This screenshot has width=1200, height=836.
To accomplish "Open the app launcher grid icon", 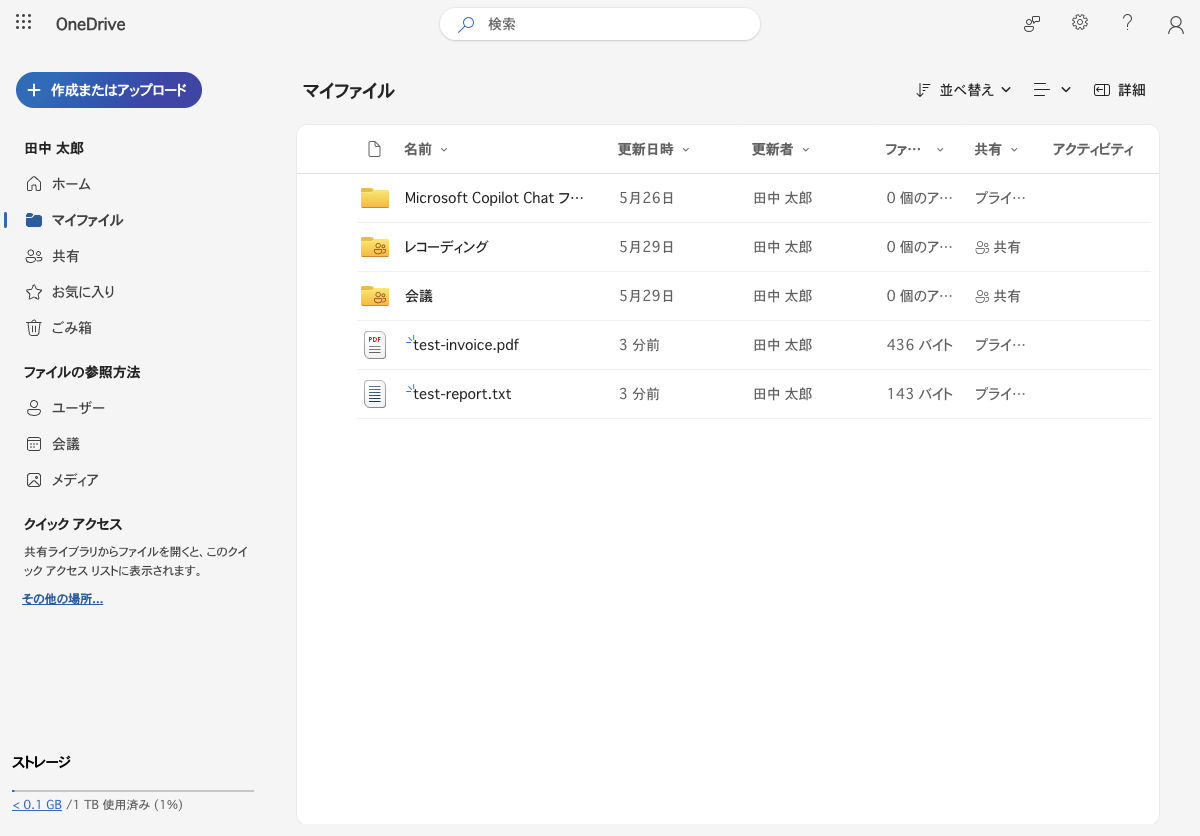I will pyautogui.click(x=24, y=22).
